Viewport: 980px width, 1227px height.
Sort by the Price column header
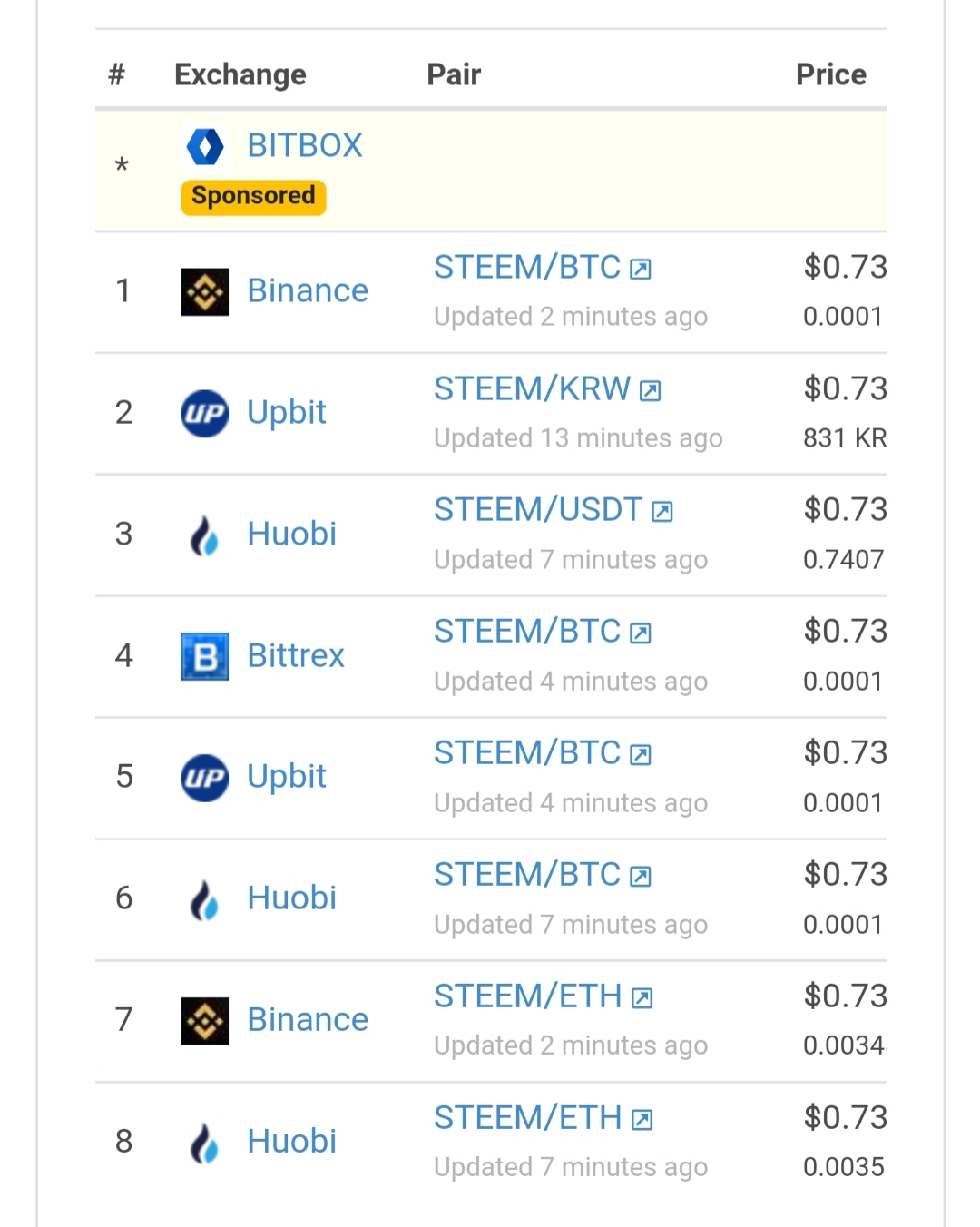831,74
